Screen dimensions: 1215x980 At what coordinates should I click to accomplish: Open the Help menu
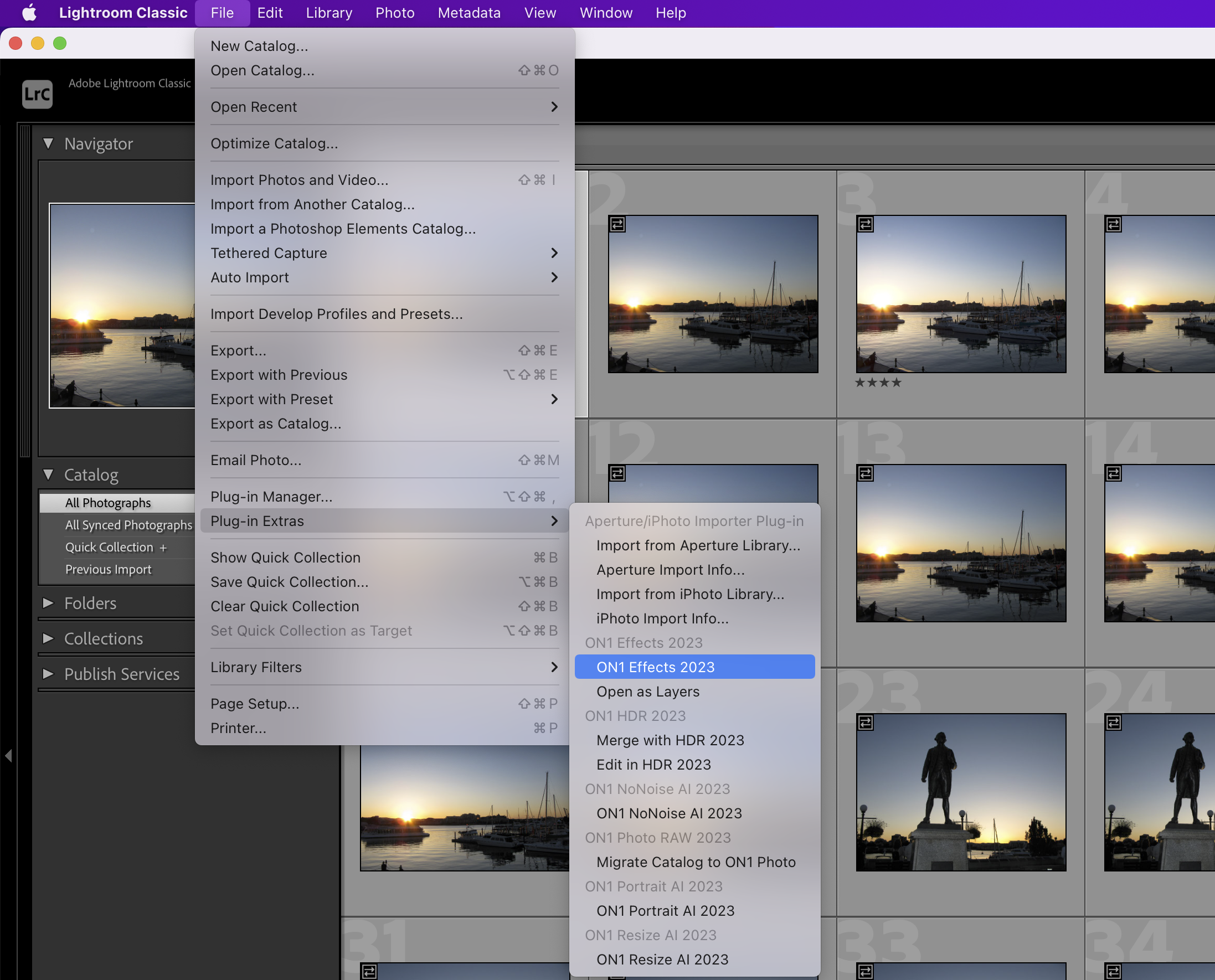pos(670,13)
